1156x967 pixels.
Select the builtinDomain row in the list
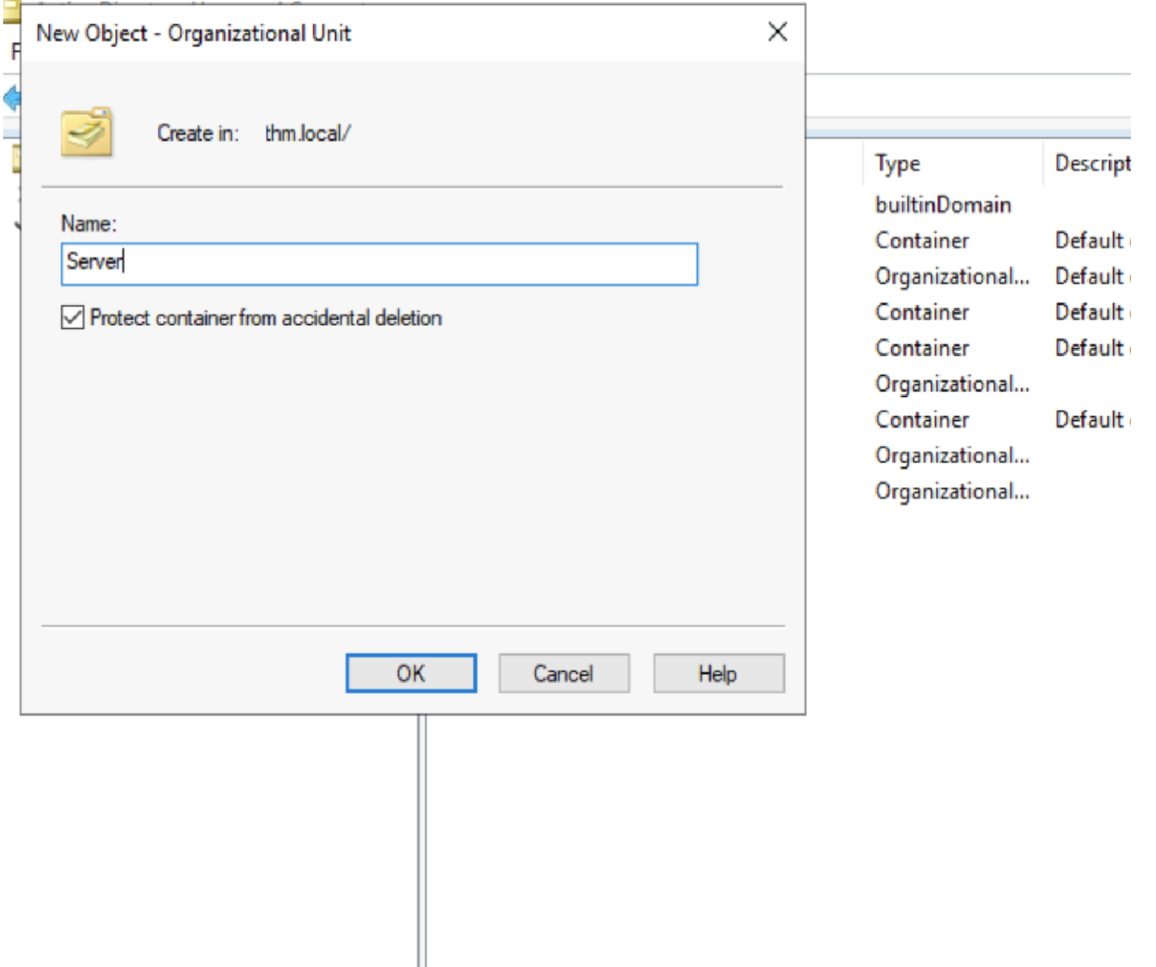[943, 204]
